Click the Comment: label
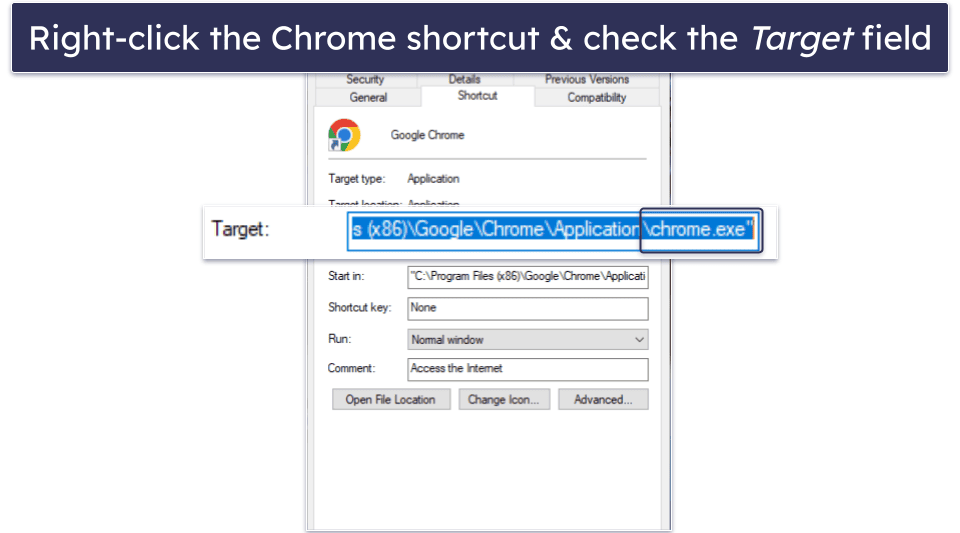The width and height of the screenshot is (960, 533). pyautogui.click(x=351, y=368)
